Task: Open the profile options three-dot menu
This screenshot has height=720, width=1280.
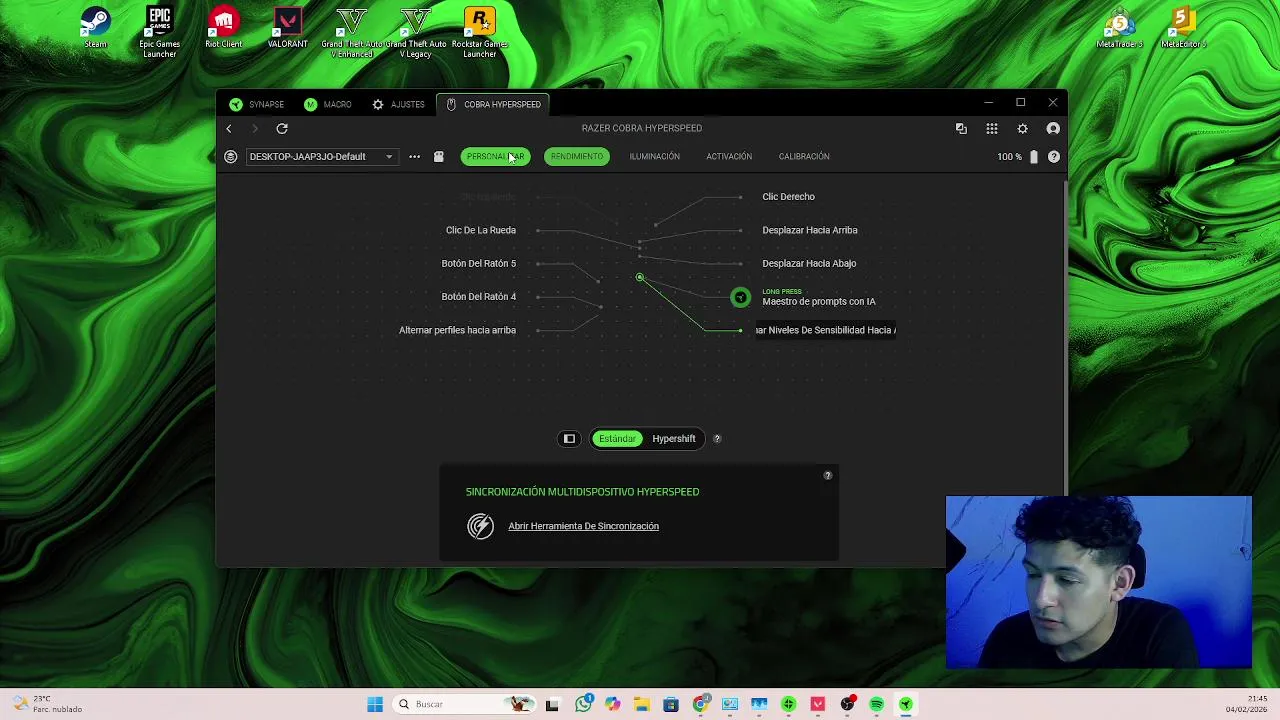Action: point(414,156)
